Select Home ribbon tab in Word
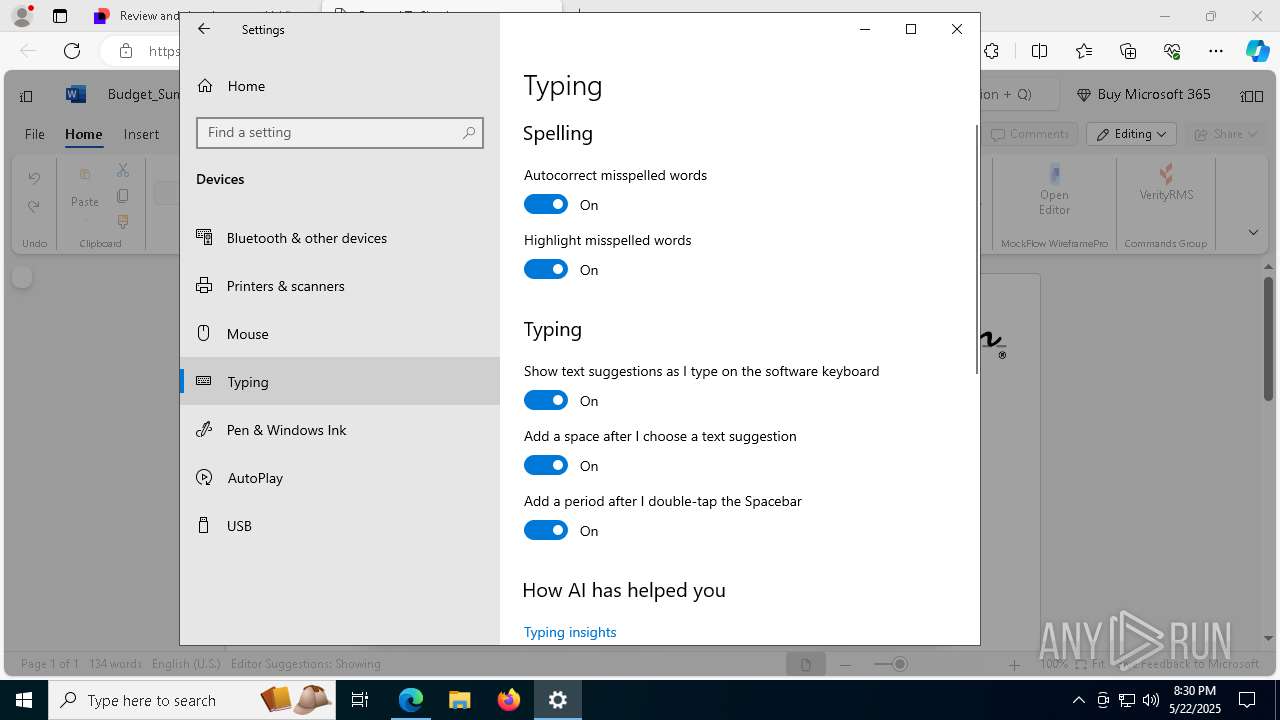The height and width of the screenshot is (720, 1280). click(84, 134)
